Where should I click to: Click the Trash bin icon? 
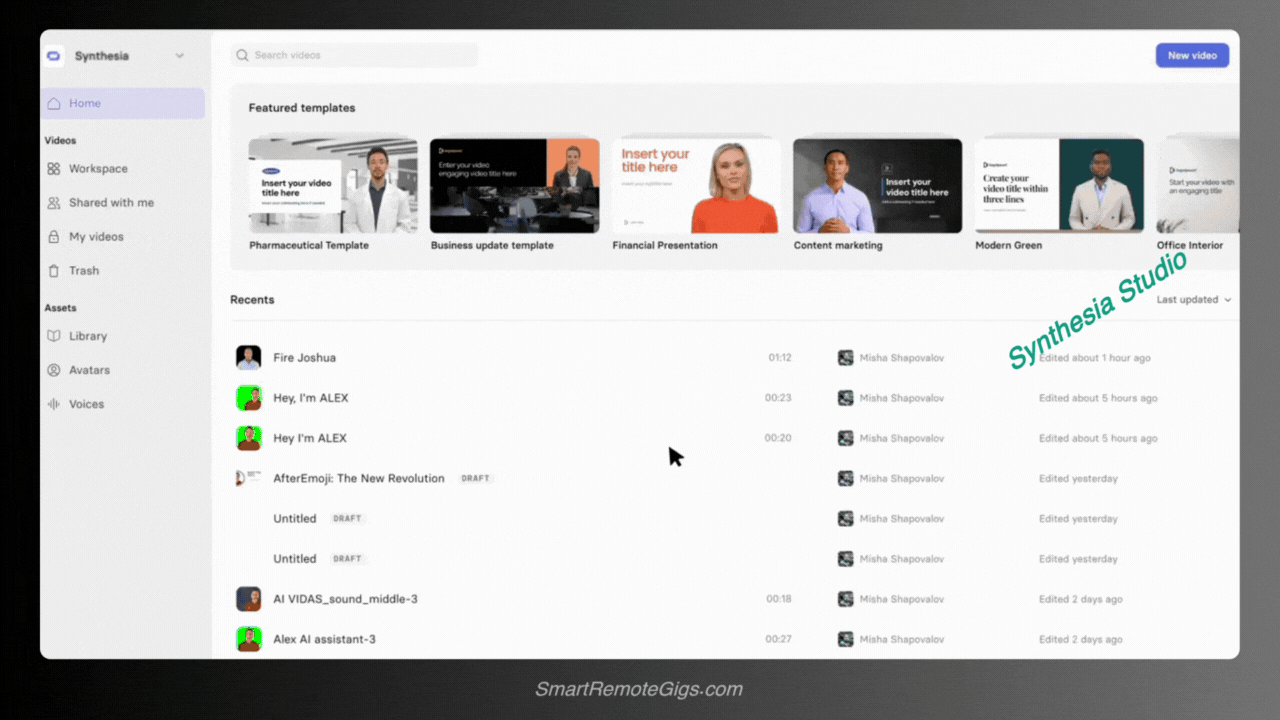54,271
